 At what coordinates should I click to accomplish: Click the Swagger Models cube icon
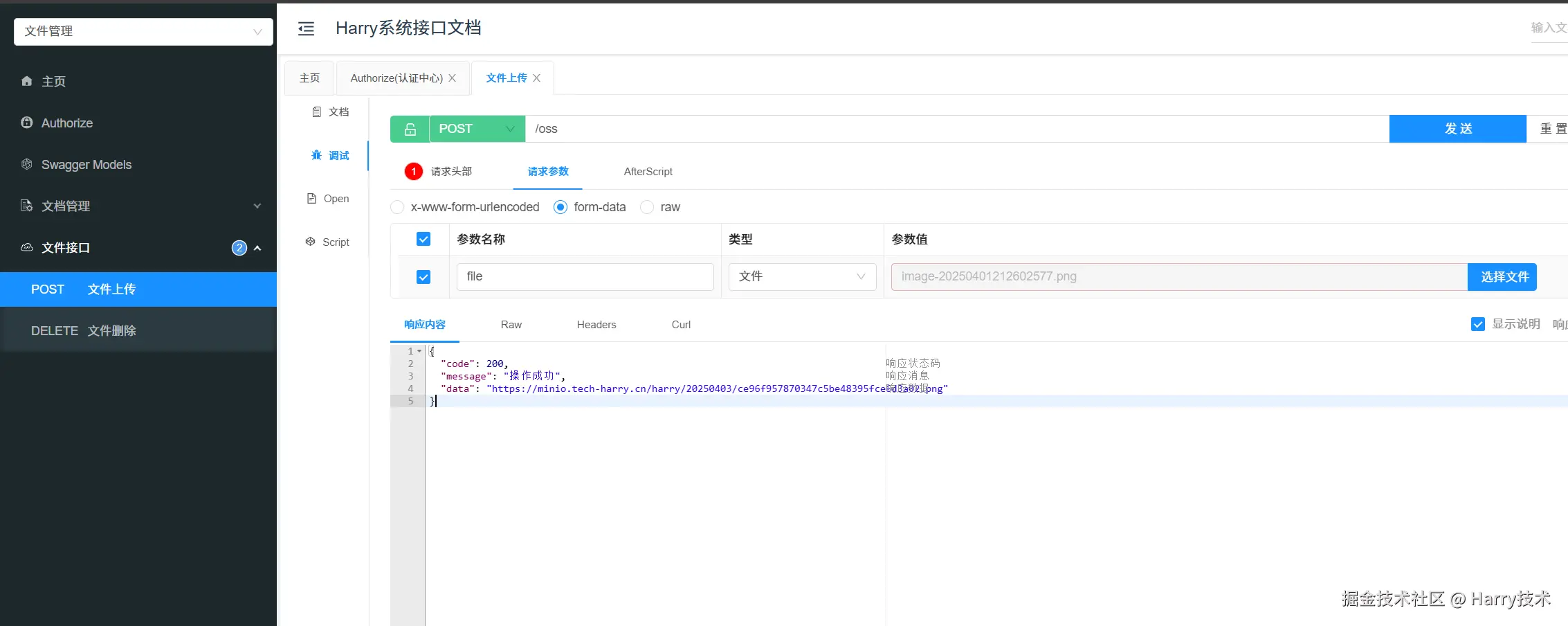[x=27, y=164]
